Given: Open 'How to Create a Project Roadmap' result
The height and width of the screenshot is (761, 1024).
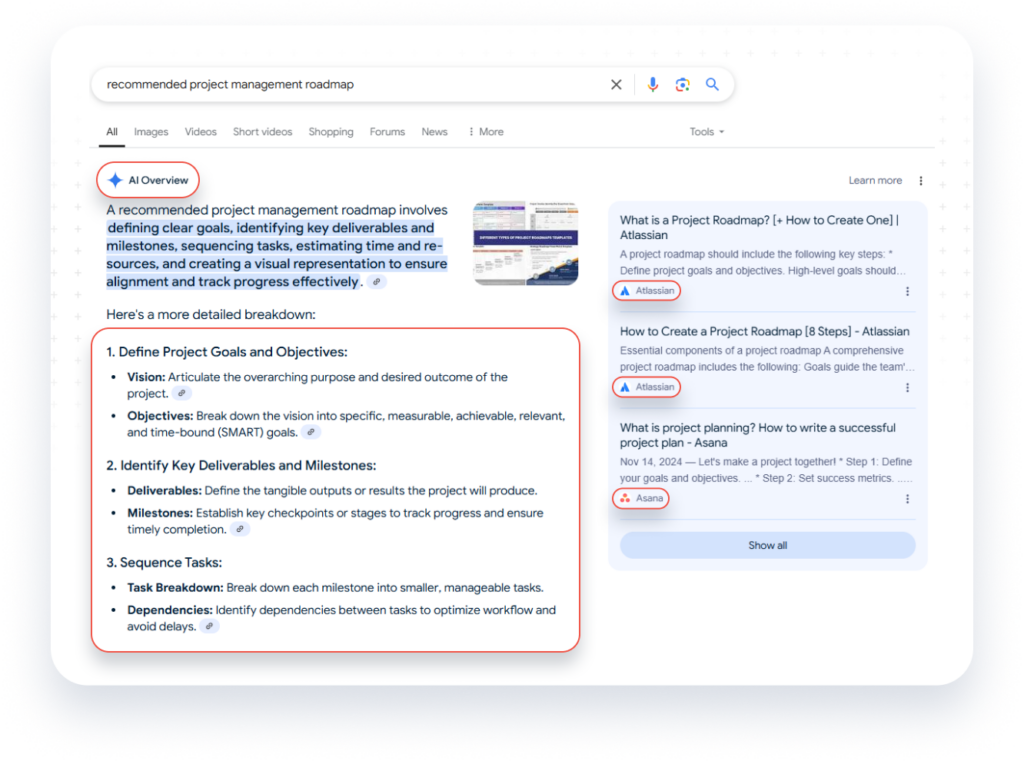Looking at the screenshot, I should (x=764, y=331).
